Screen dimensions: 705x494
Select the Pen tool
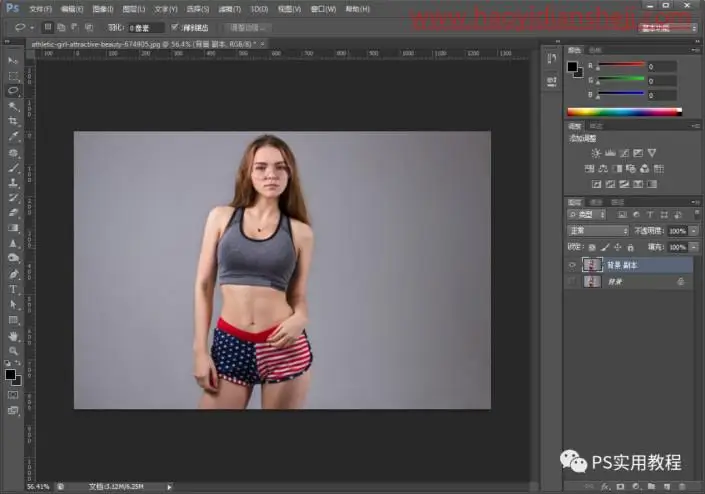[13, 274]
